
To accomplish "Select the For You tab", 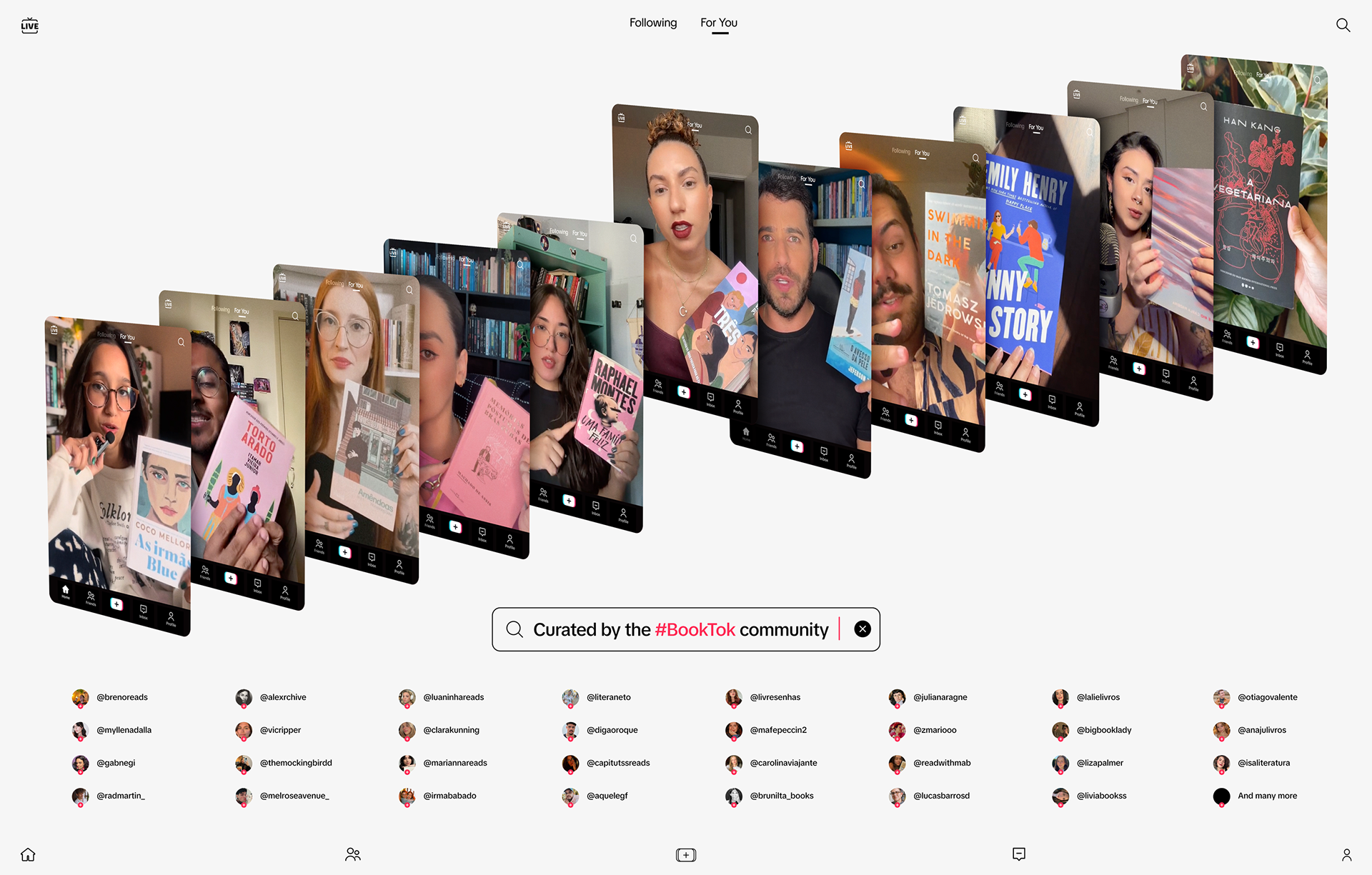I will point(719,23).
